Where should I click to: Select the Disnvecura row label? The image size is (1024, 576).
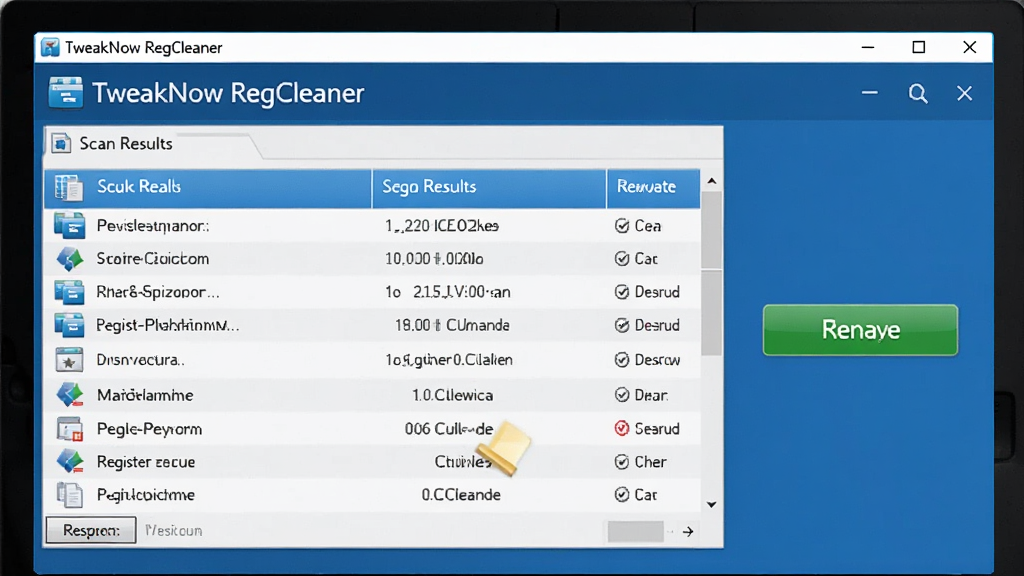[140, 360]
